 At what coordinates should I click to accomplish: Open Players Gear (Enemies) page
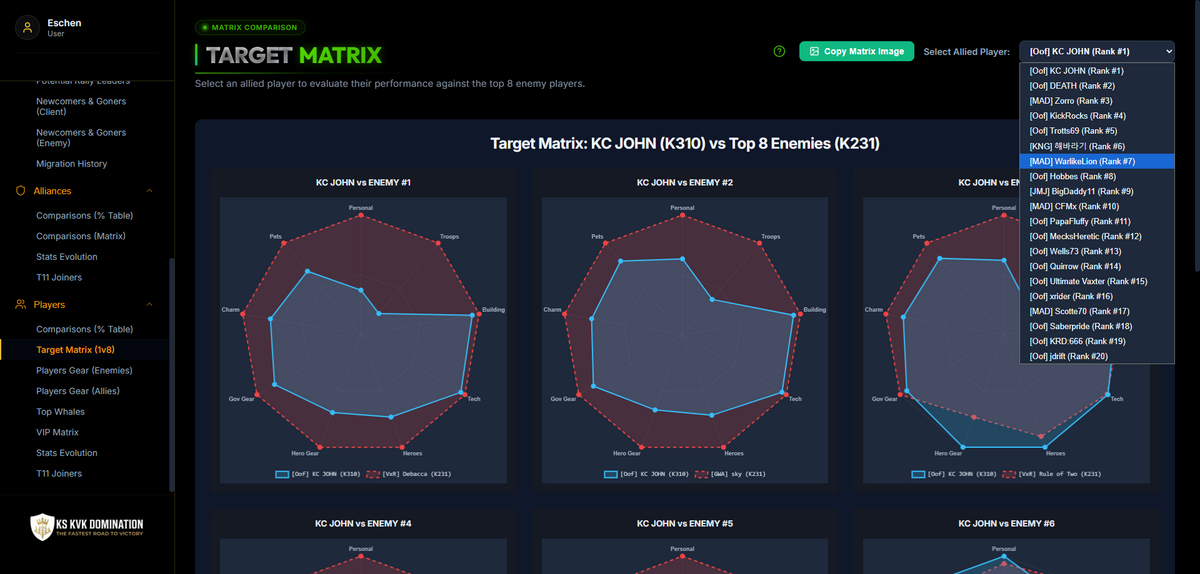pyautogui.click(x=84, y=370)
